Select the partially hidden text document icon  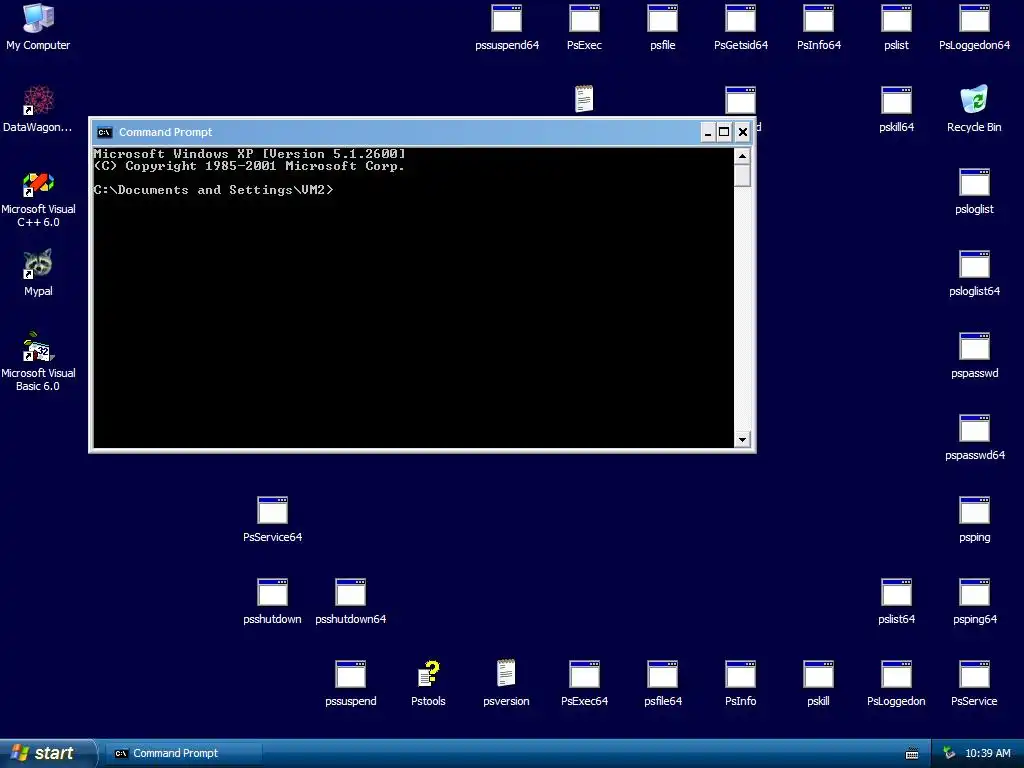coord(584,99)
